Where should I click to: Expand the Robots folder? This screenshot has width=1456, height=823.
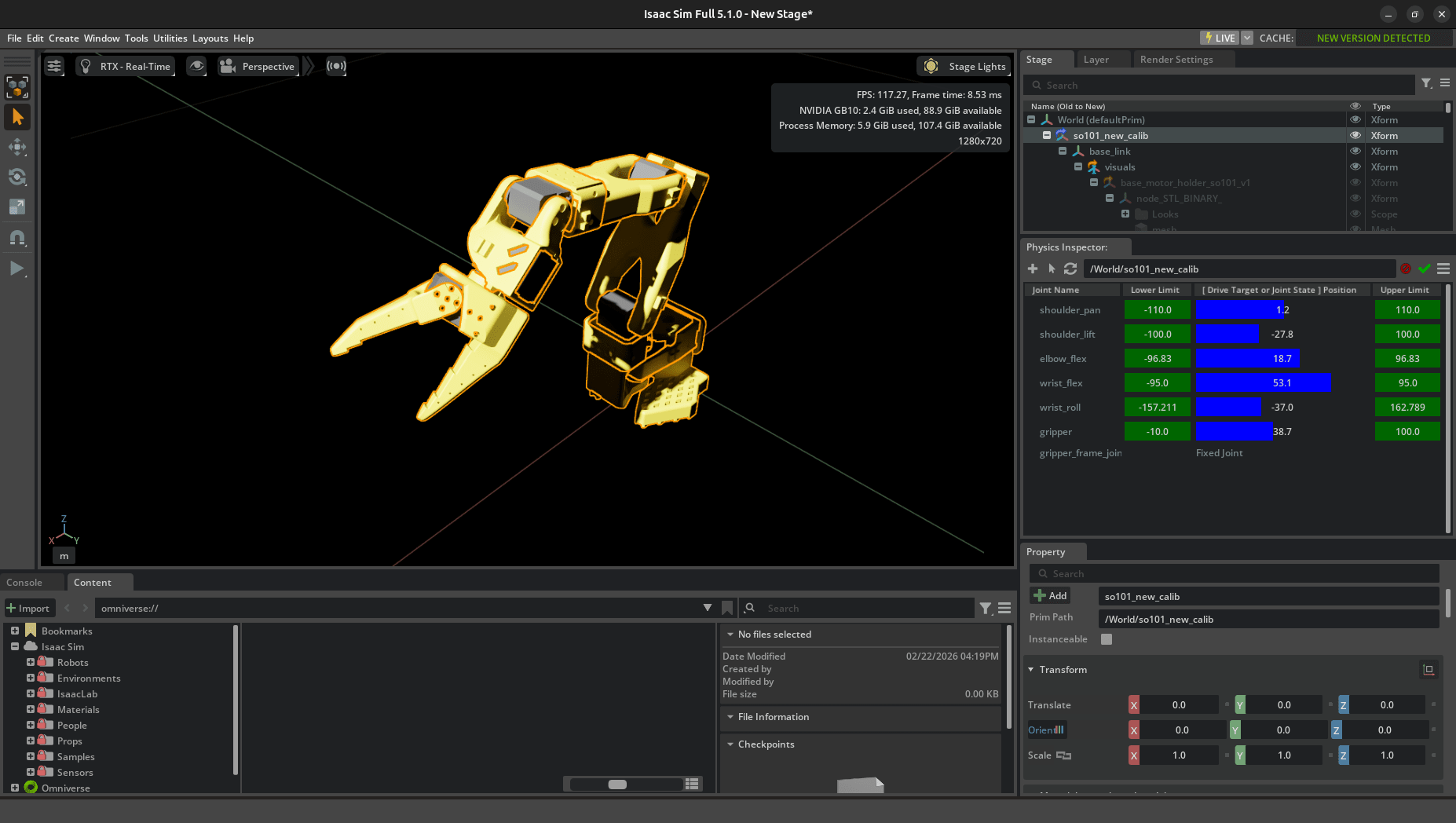coord(31,662)
